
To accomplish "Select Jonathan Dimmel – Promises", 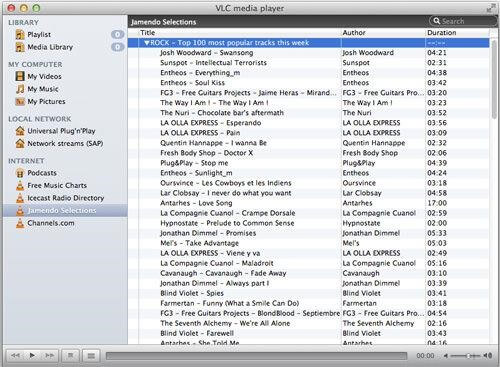I will click(x=208, y=233).
